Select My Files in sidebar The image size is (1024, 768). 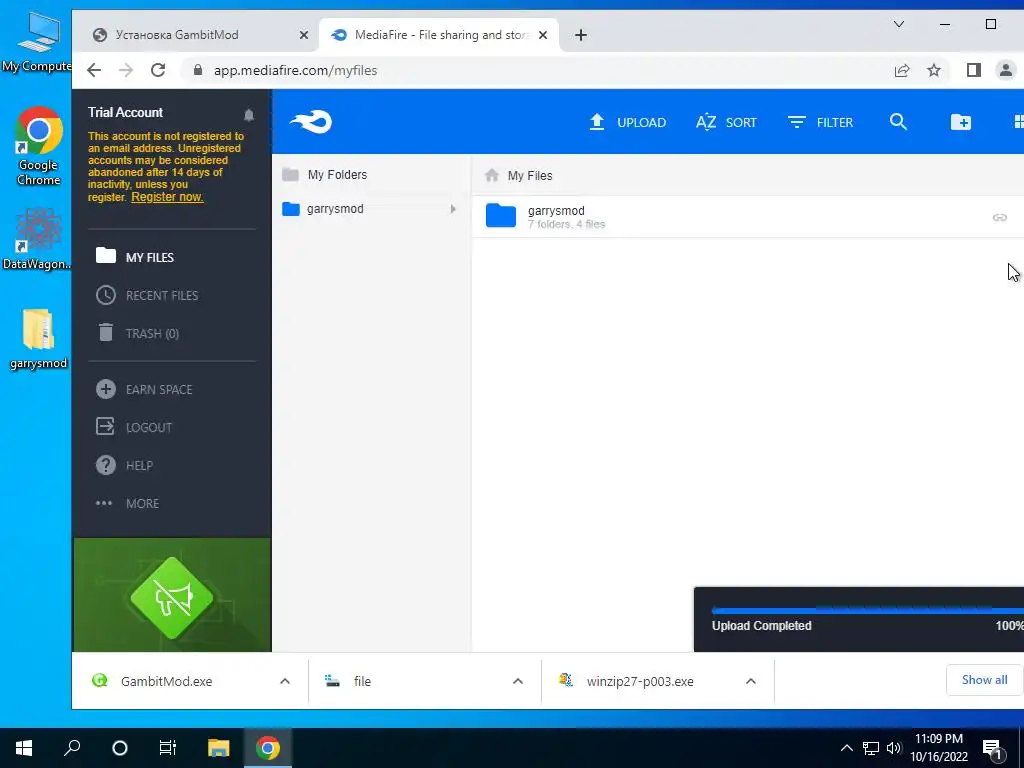tap(135, 257)
